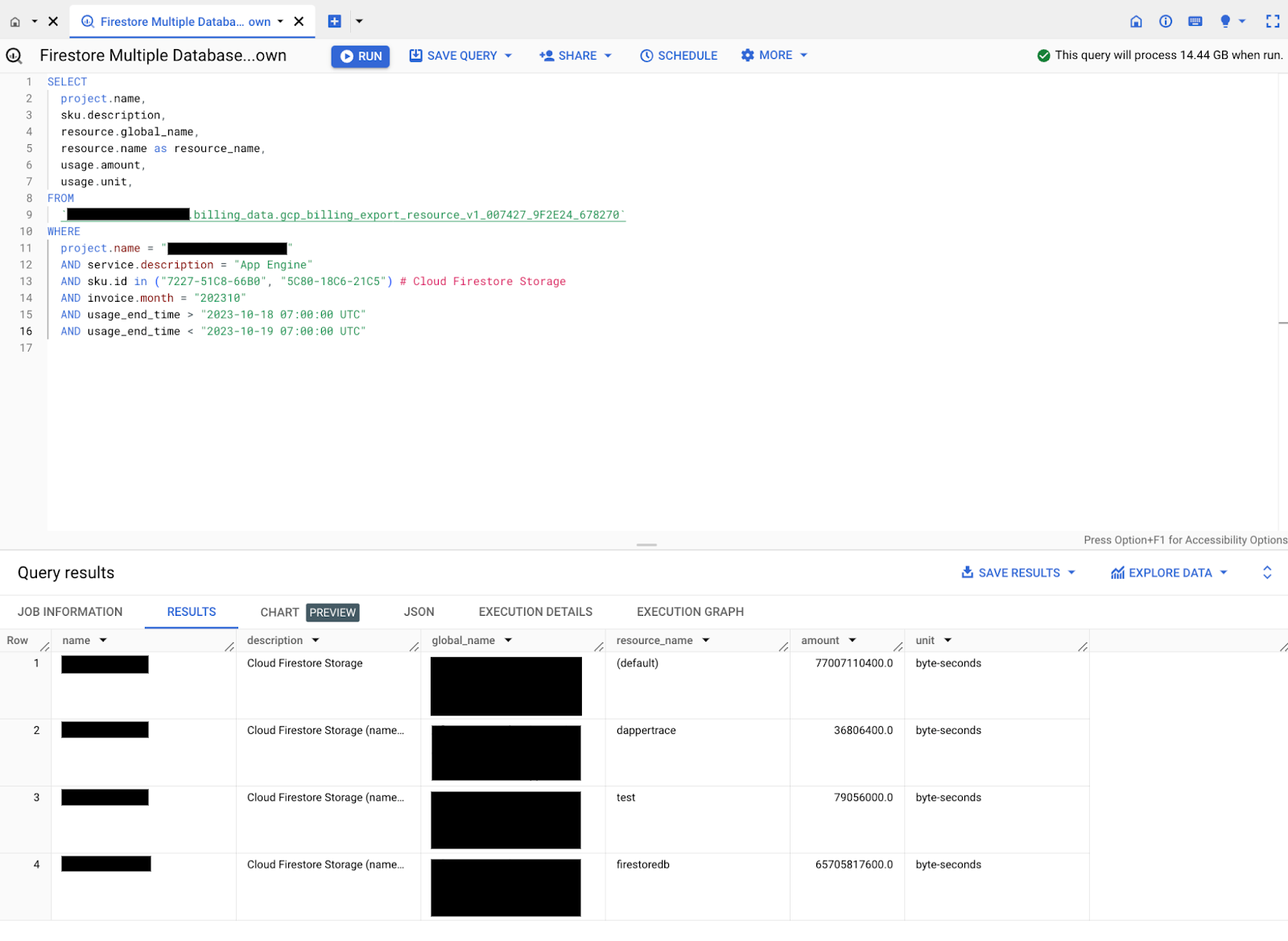Viewport: 1288px width, 941px height.
Task: Run the query
Action: [361, 56]
